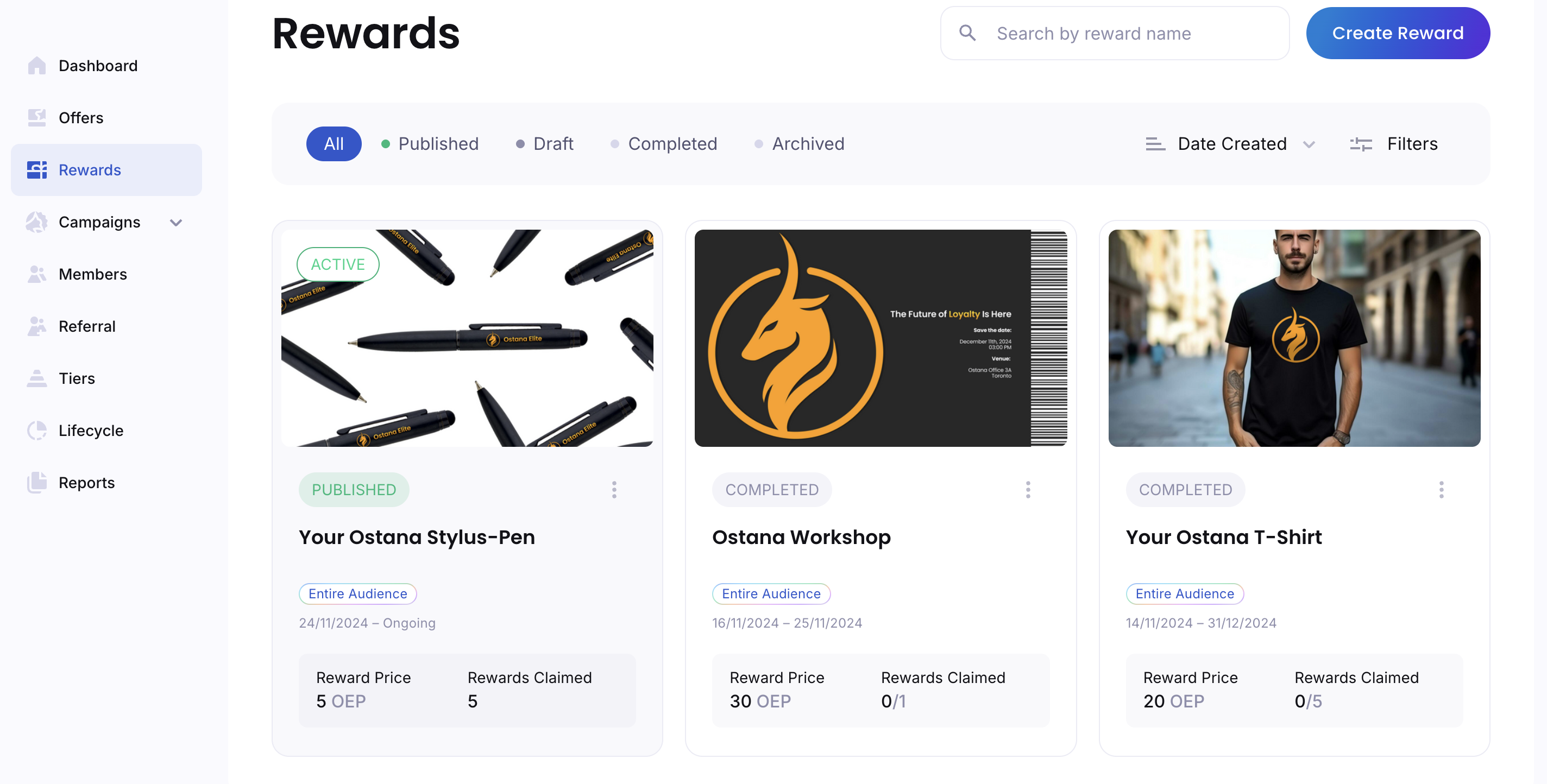Open the T-Shirt reward photo
Viewport: 1547px width, 784px height.
click(x=1294, y=338)
